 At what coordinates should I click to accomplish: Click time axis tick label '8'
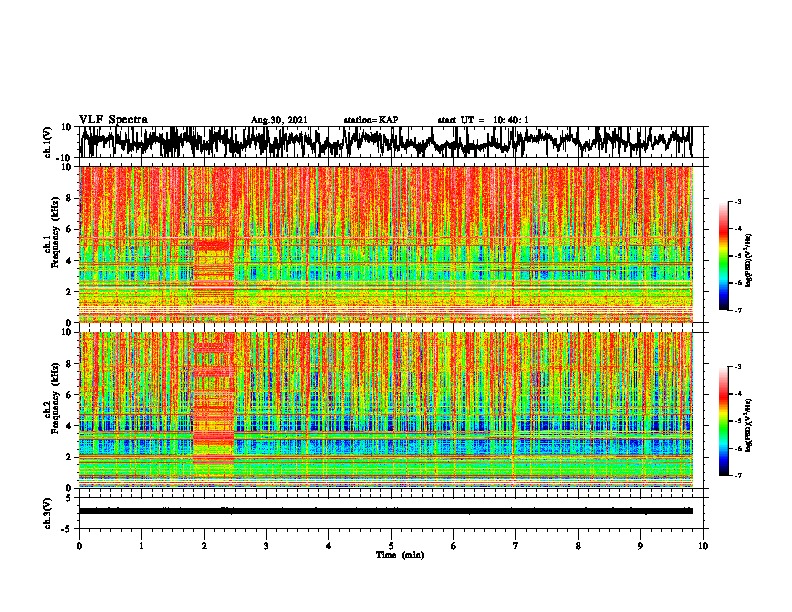(578, 546)
